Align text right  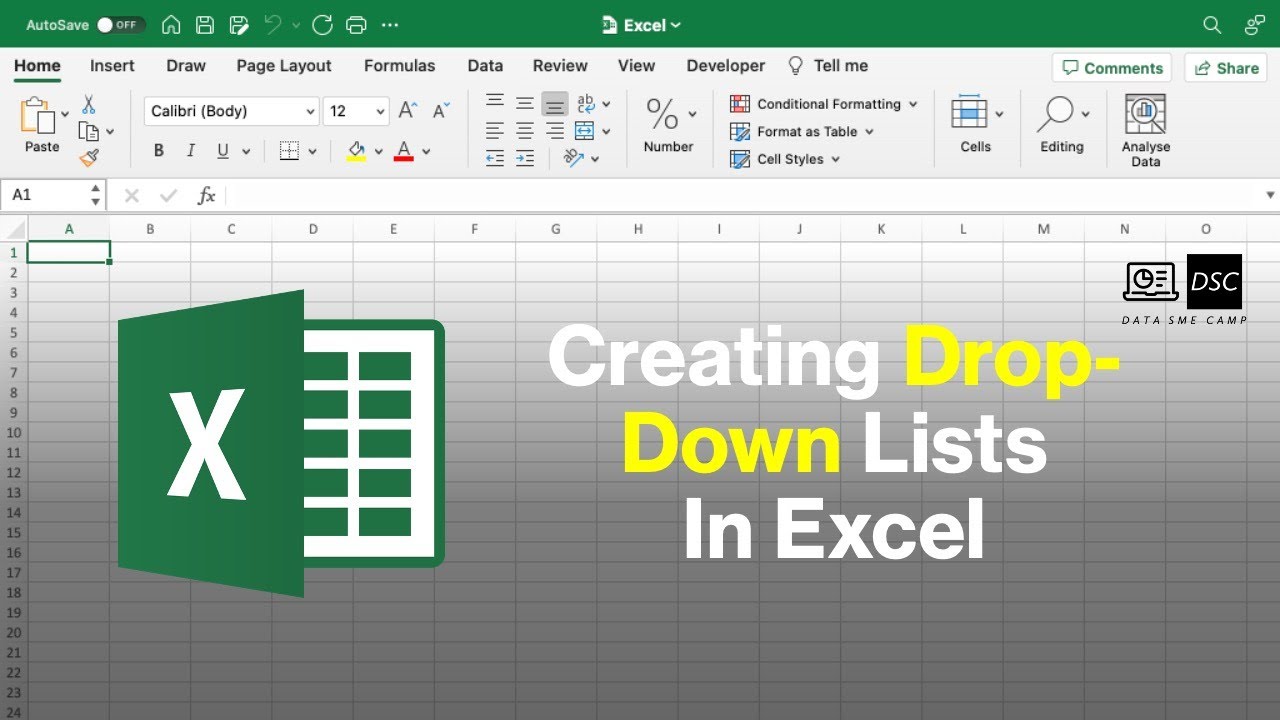pos(555,130)
